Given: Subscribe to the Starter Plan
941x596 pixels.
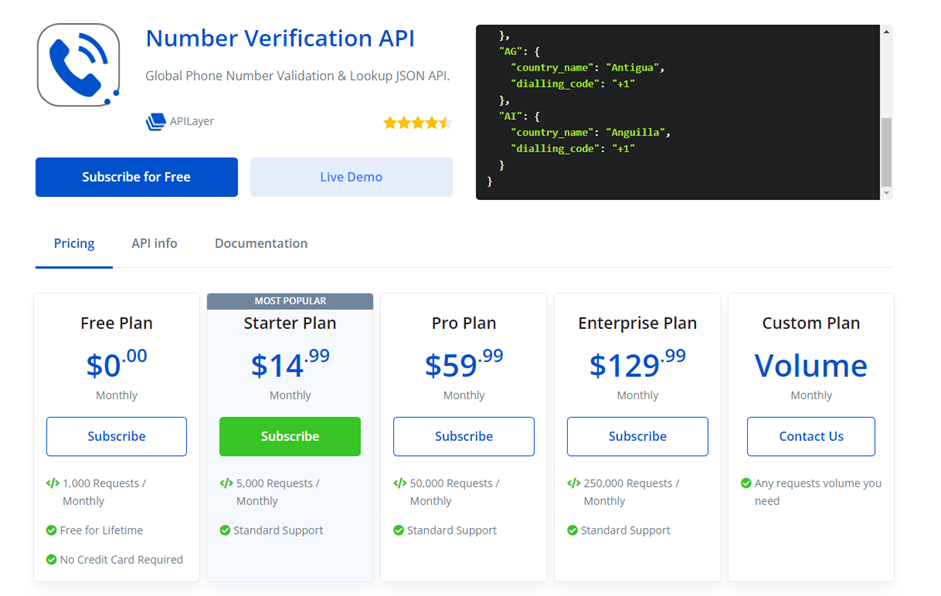Looking at the screenshot, I should (290, 436).
